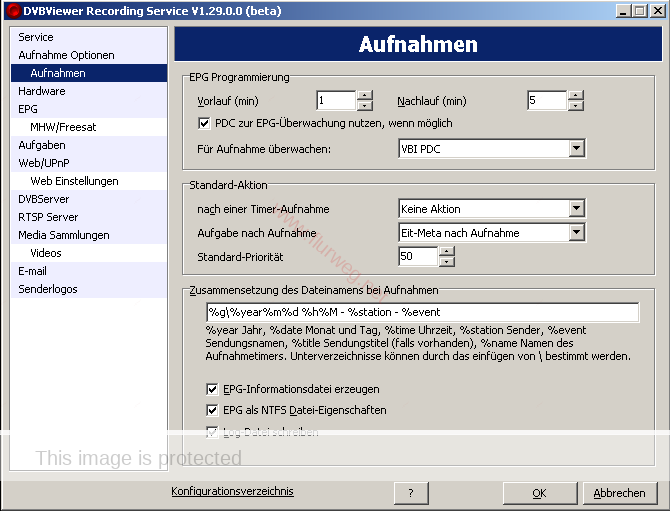670x511 pixels.
Task: Minimize the Recording Service window
Action: click(623, 11)
